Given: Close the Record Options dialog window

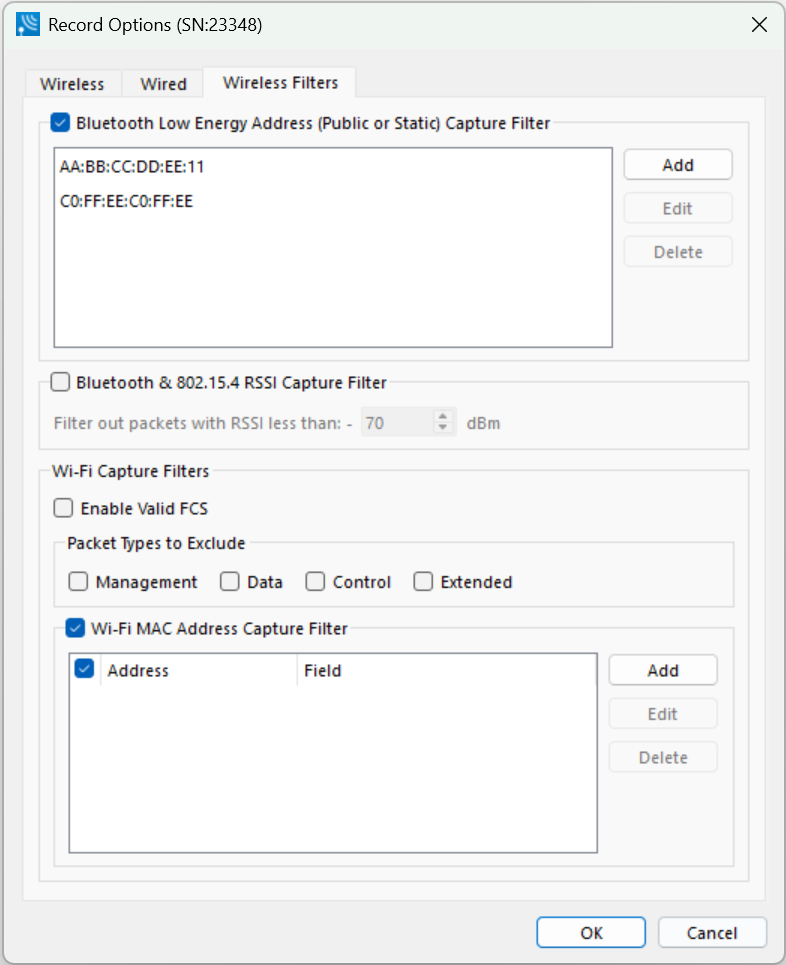Looking at the screenshot, I should click(x=760, y=25).
